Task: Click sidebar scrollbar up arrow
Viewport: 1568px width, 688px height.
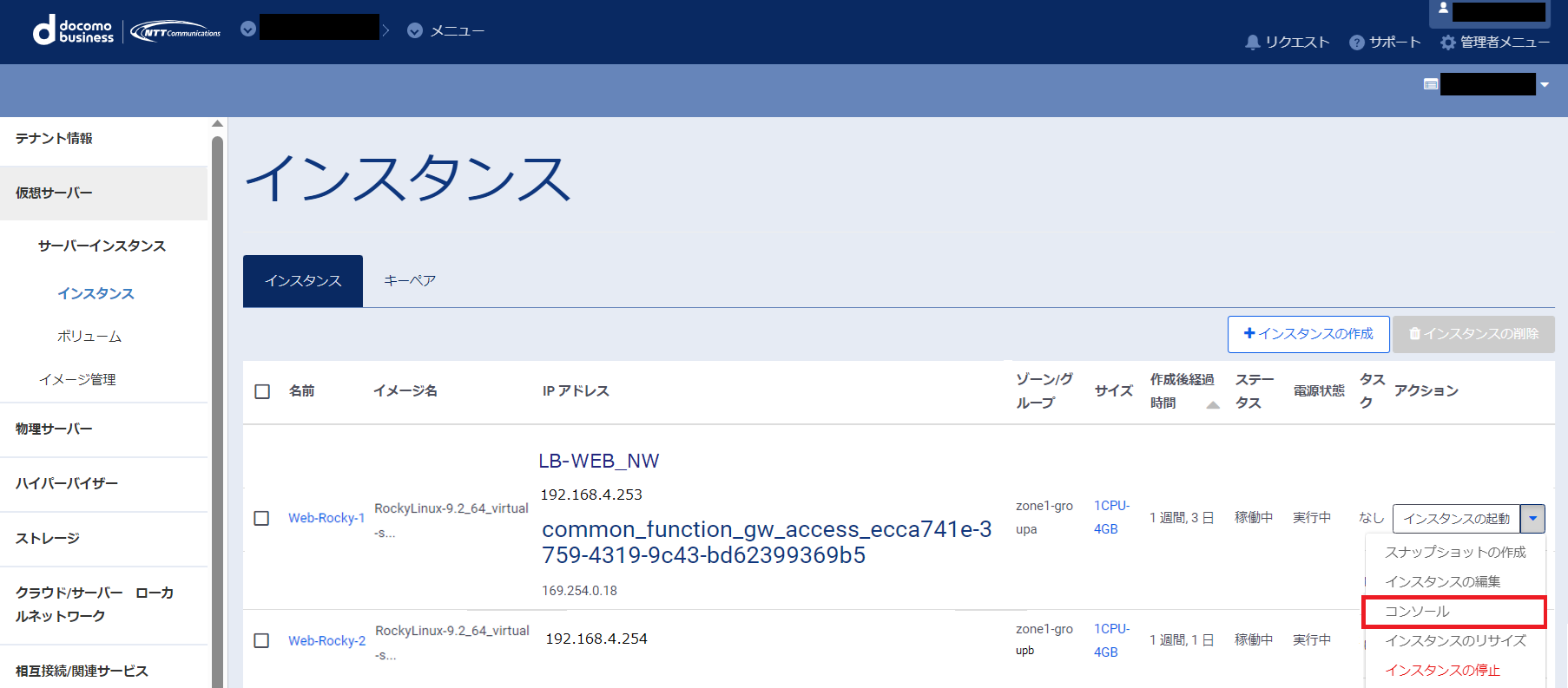Action: coord(217,124)
